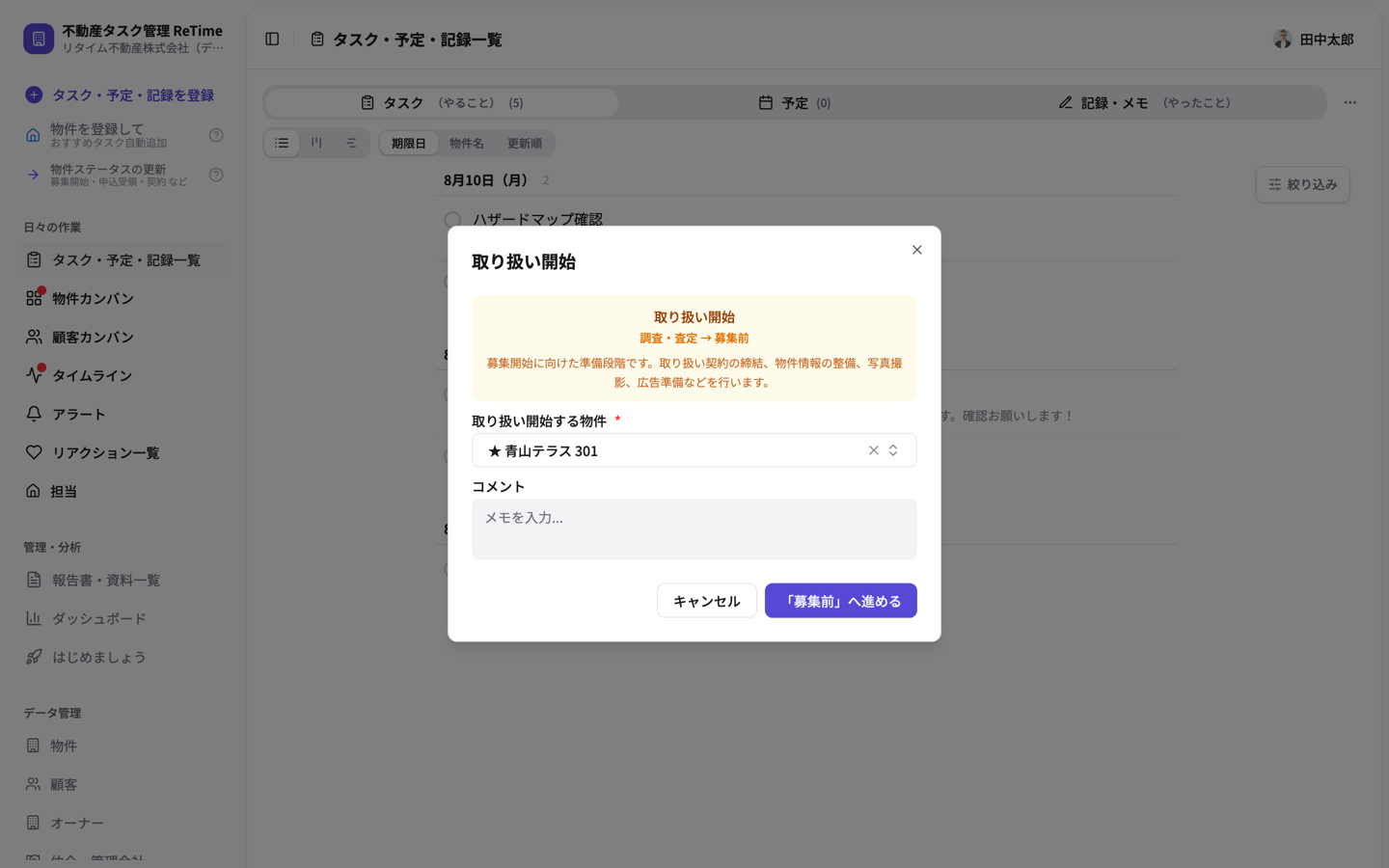
Task: Open the three-dot more options menu
Action: pyautogui.click(x=1349, y=102)
